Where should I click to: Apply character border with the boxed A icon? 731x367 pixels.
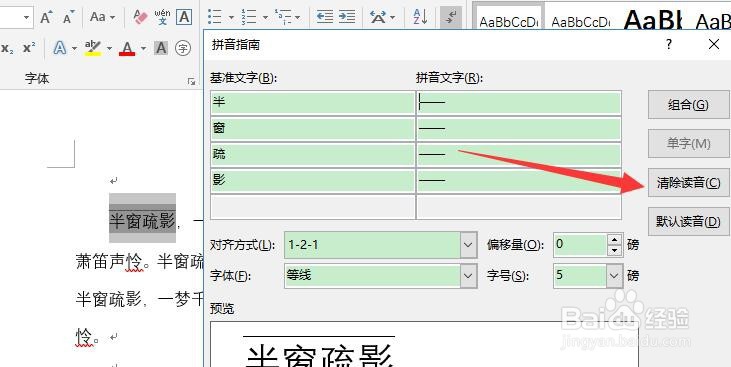point(184,18)
